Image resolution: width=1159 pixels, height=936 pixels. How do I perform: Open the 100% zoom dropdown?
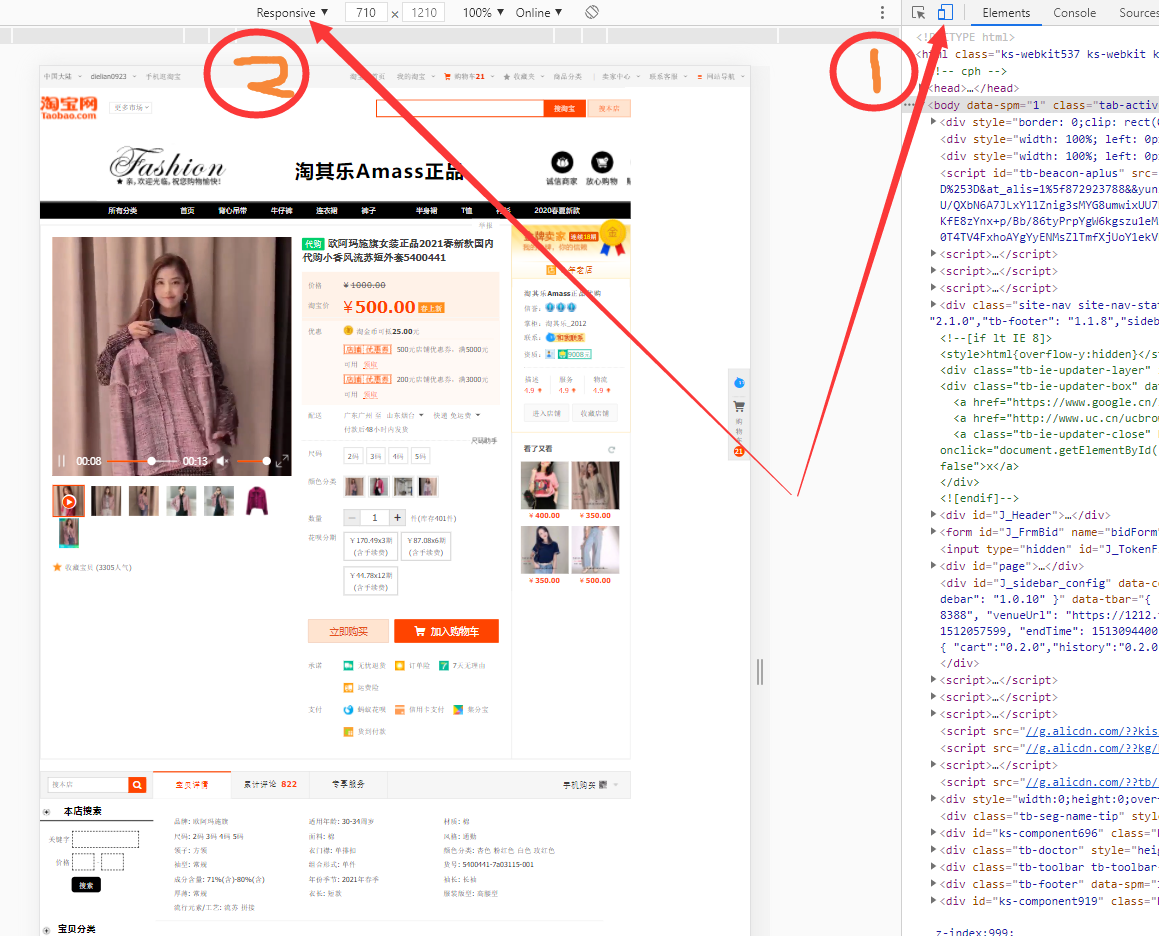click(483, 13)
